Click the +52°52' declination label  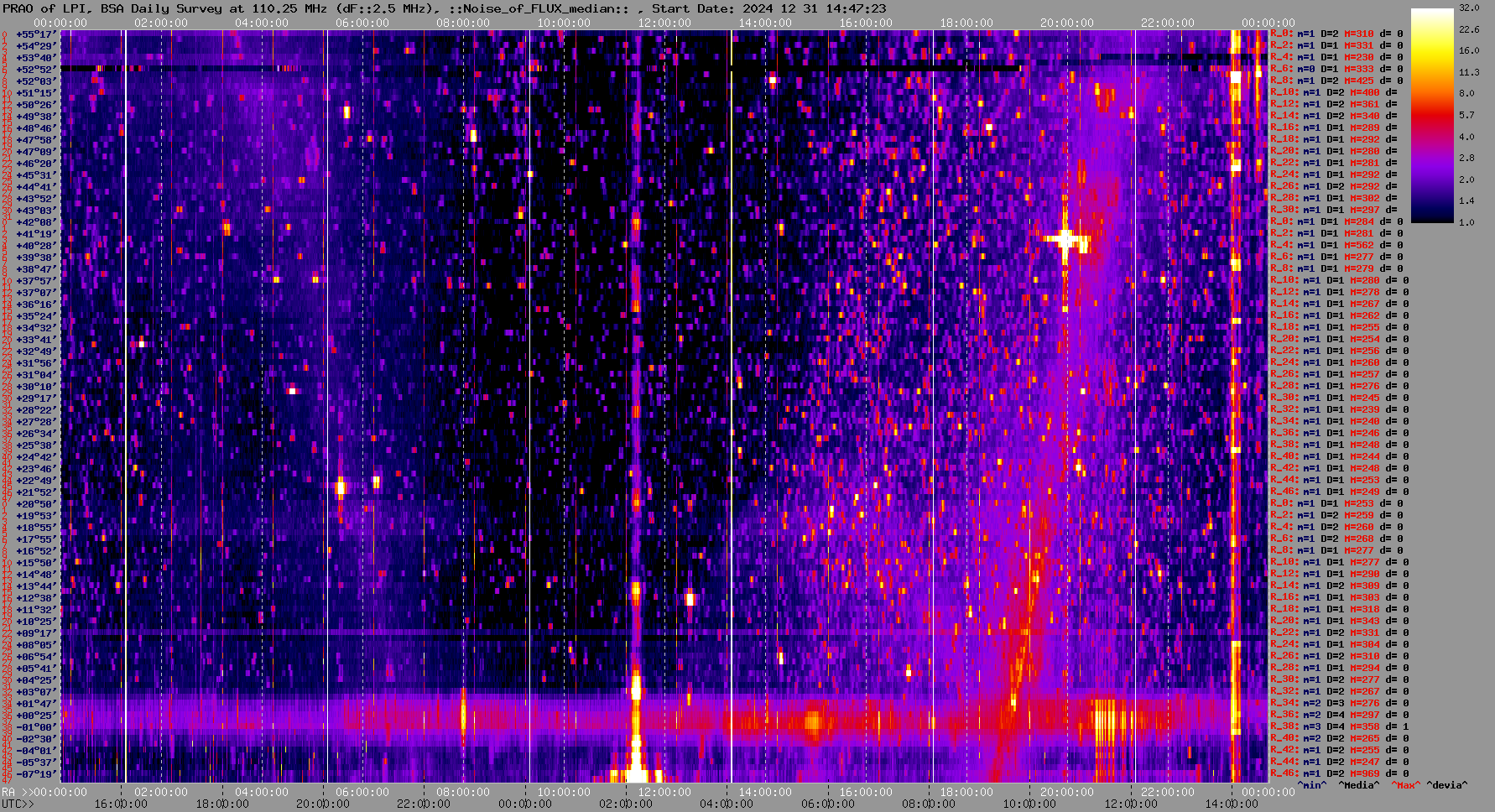[x=35, y=70]
